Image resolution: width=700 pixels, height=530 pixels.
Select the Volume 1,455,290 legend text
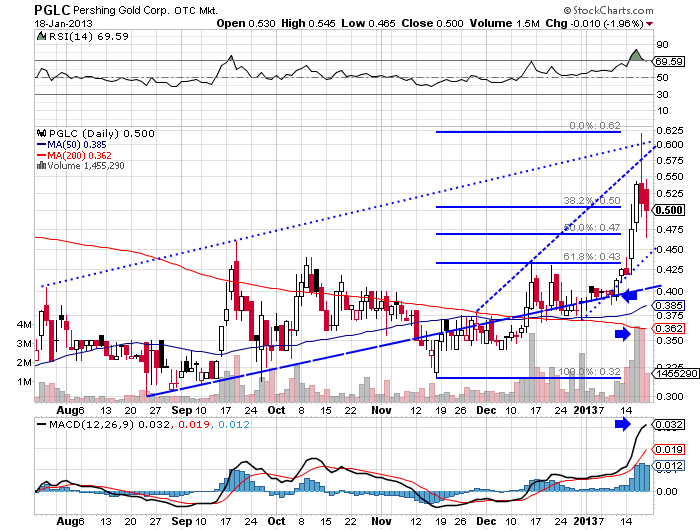(86, 166)
